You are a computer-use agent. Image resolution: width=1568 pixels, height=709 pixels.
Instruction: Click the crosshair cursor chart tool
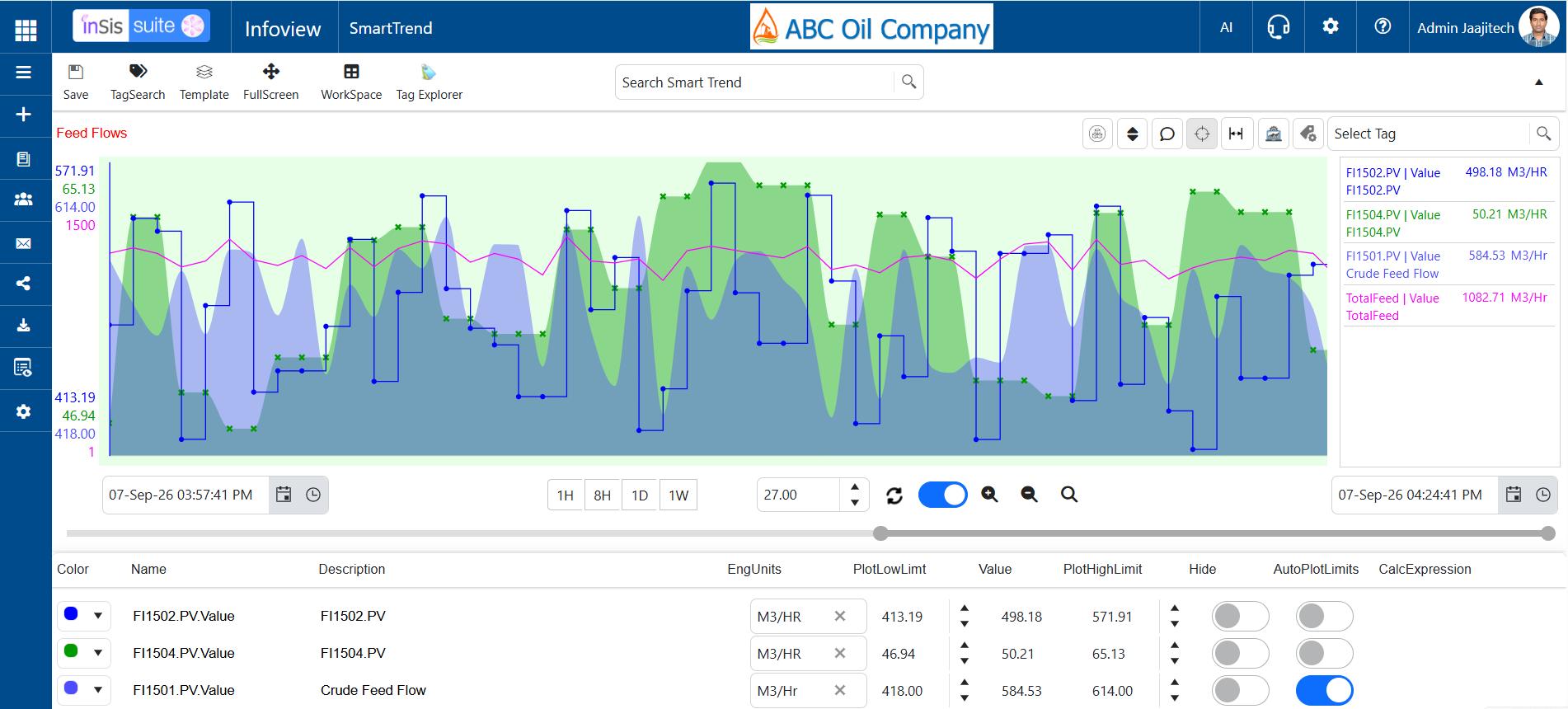[1202, 134]
